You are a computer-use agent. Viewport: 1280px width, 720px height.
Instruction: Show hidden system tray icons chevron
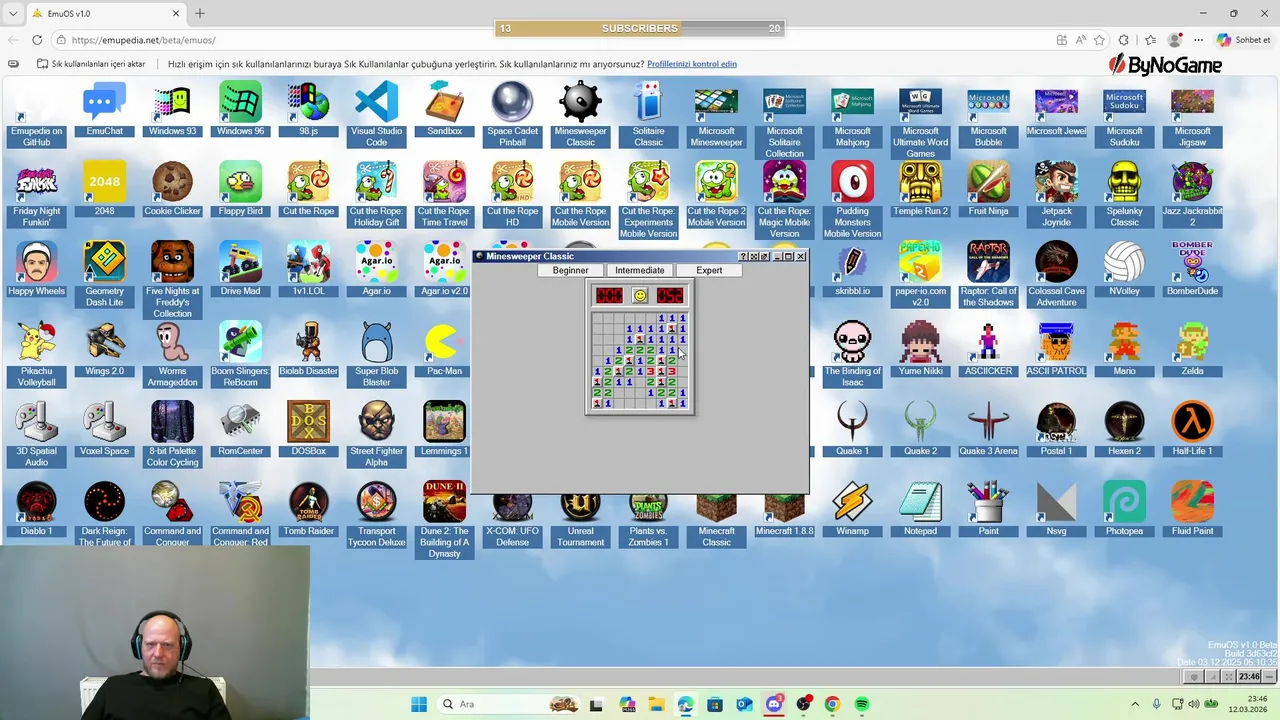pyautogui.click(x=1135, y=704)
